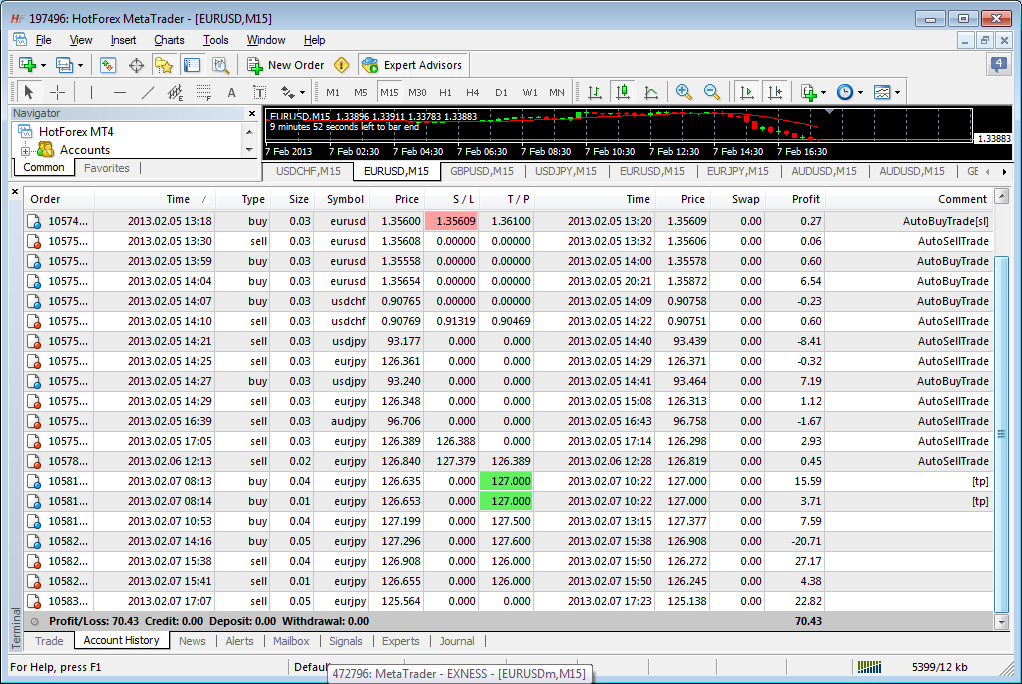The image size is (1022, 684).
Task: Select bar chart display icon
Action: tap(594, 92)
